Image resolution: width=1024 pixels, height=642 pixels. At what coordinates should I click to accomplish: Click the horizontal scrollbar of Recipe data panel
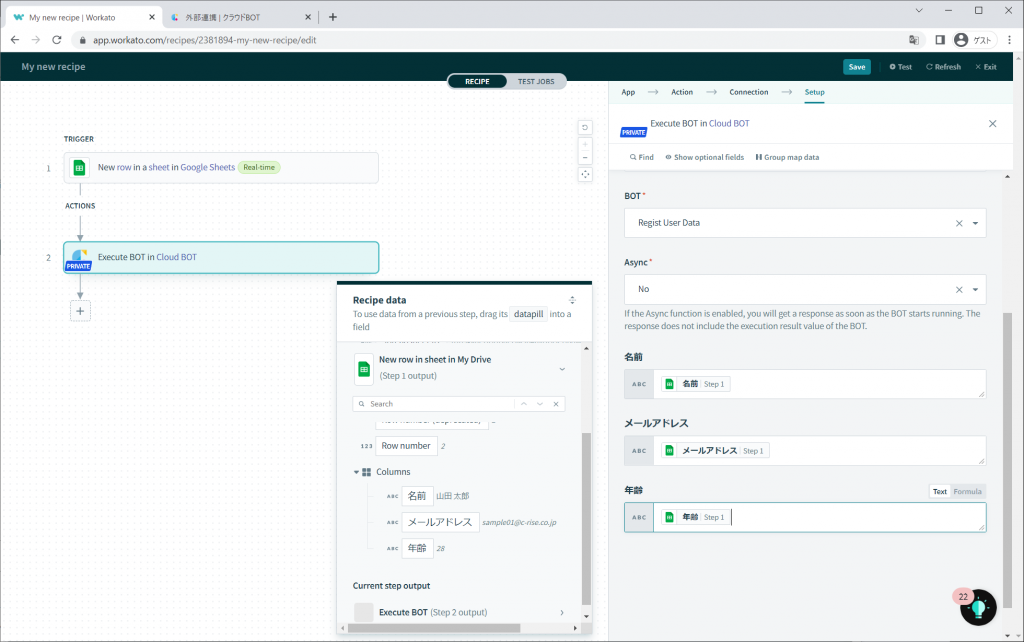434,628
